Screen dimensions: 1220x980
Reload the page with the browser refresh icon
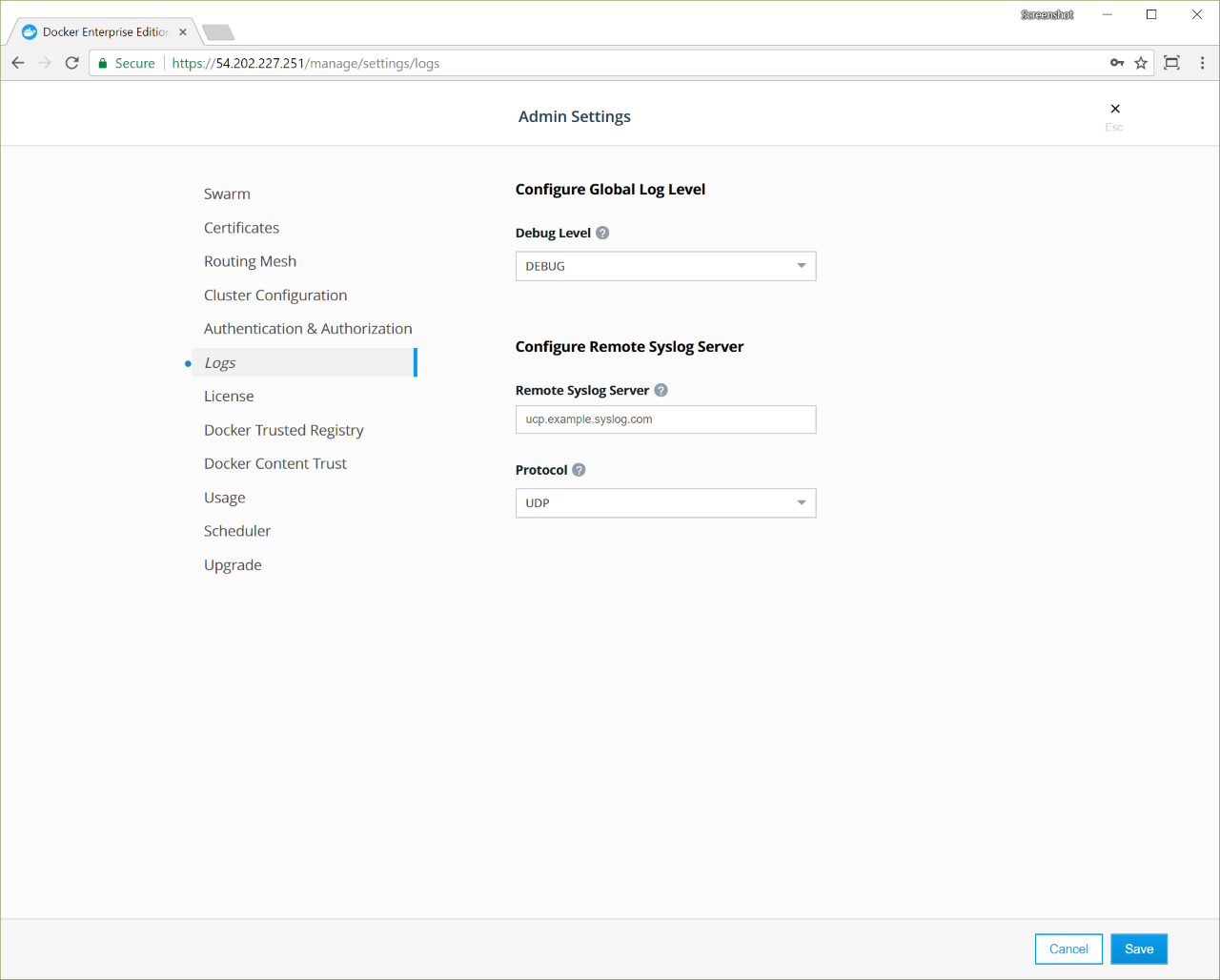click(71, 63)
